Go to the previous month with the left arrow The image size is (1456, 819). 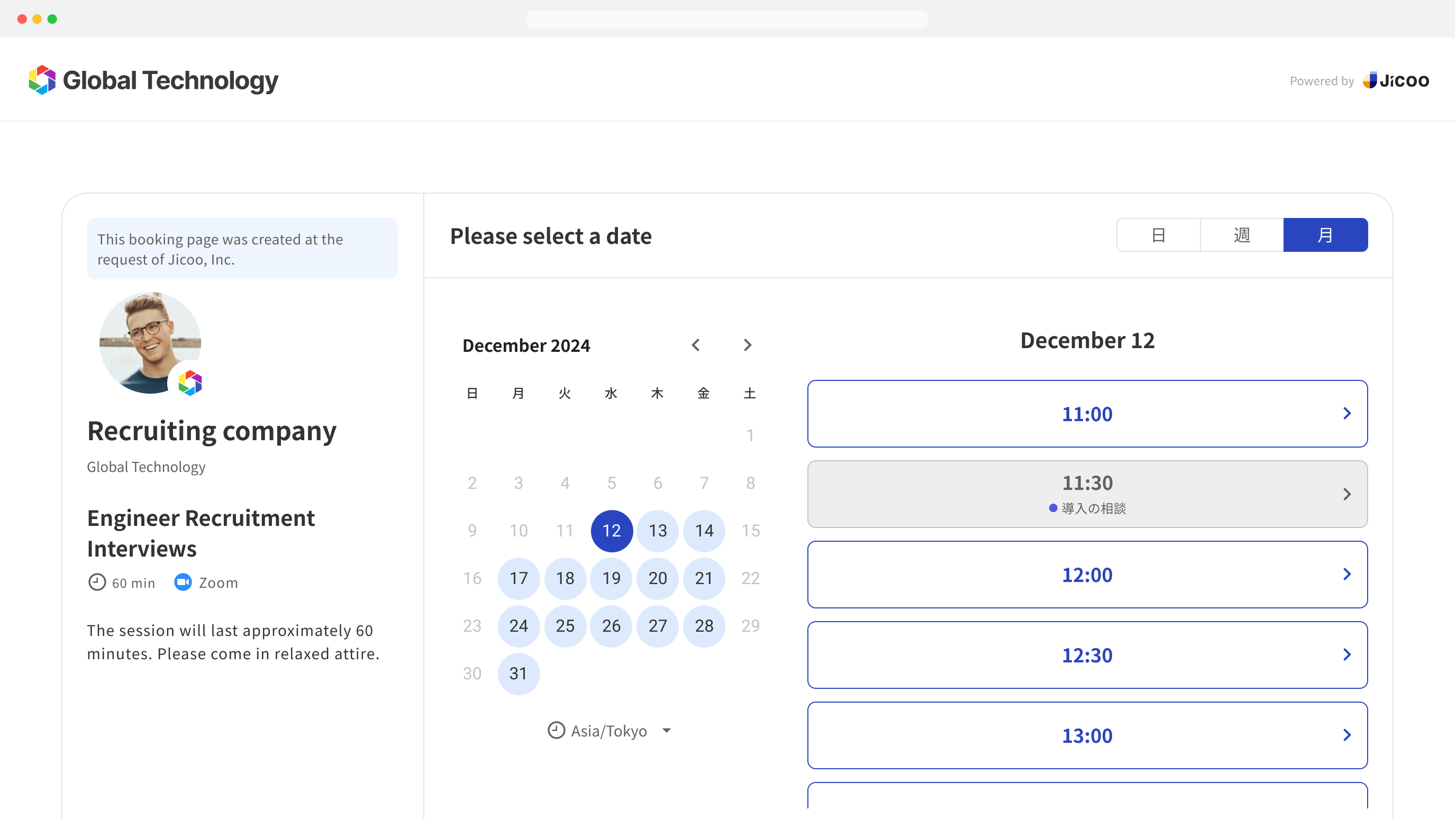(696, 345)
